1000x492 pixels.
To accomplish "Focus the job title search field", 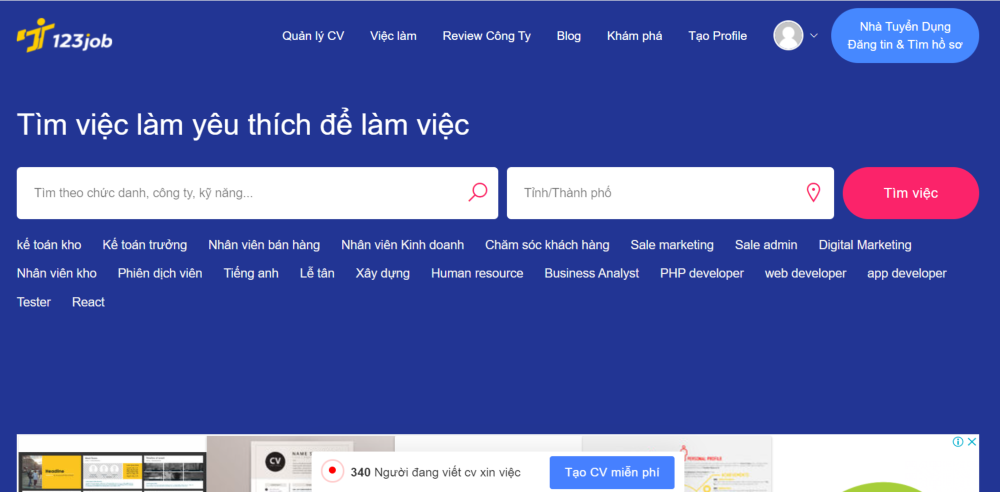I will tap(257, 193).
